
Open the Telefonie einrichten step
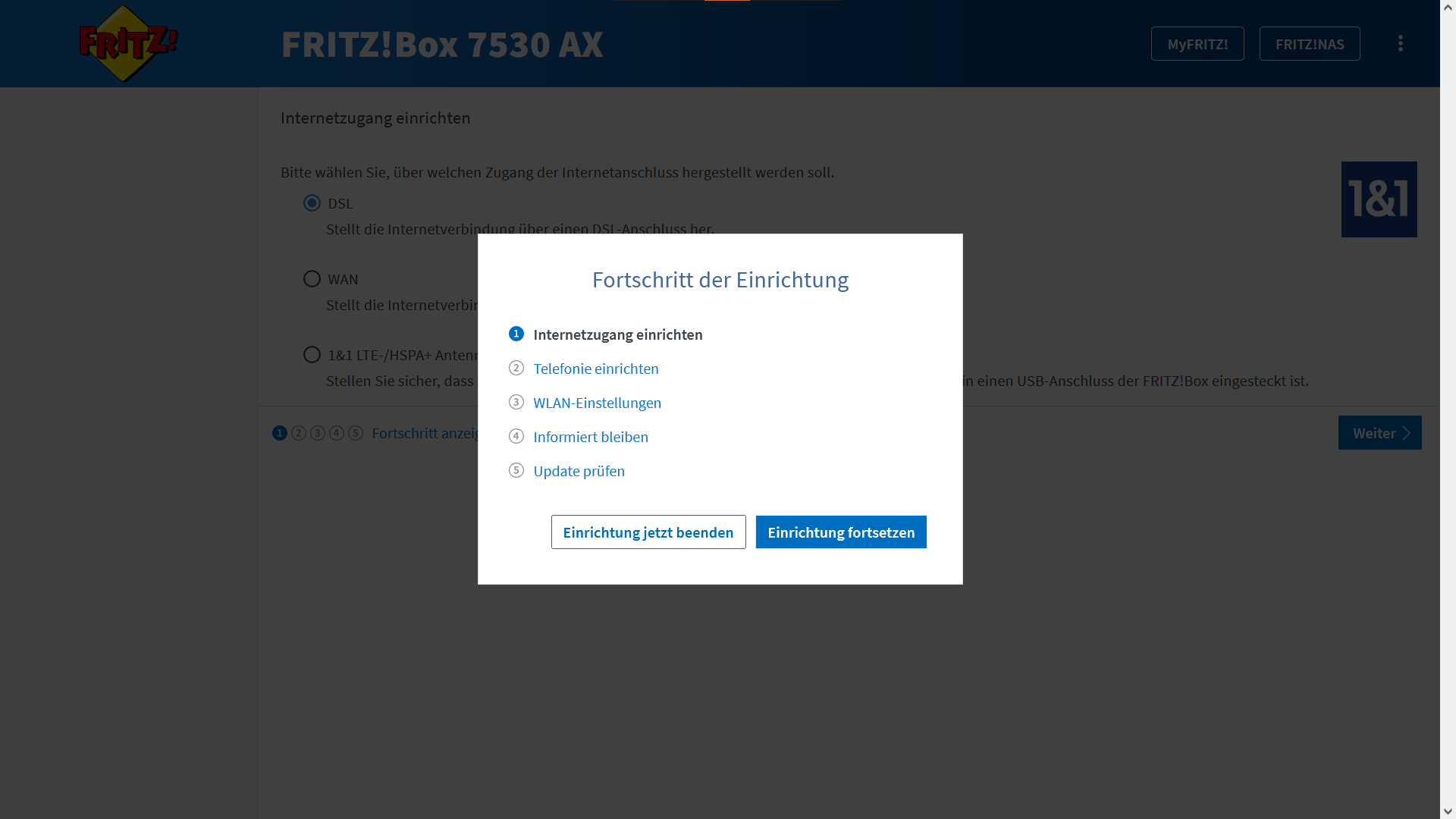pyautogui.click(x=596, y=369)
